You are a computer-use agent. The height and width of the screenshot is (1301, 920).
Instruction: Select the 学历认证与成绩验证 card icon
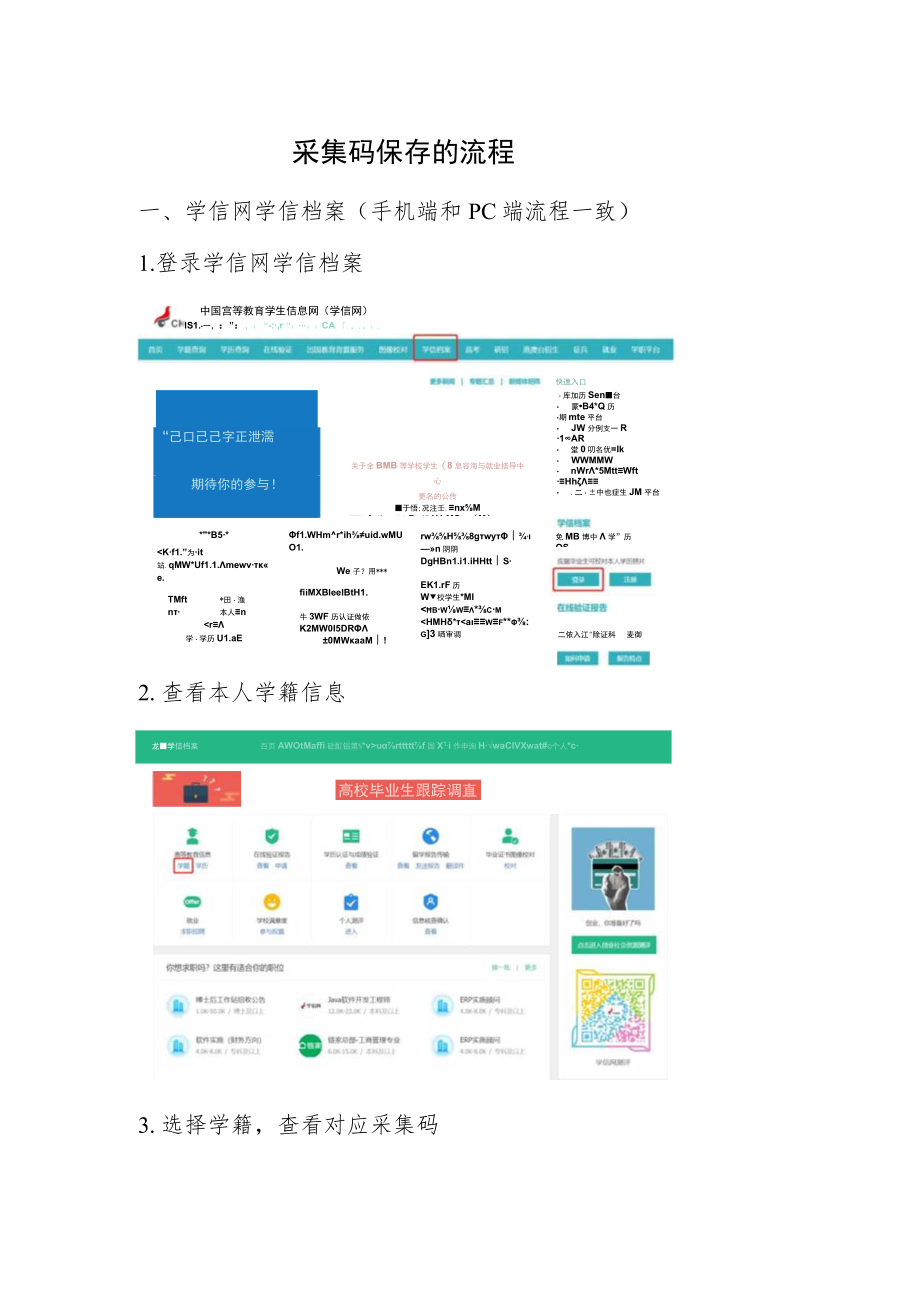pos(349,834)
